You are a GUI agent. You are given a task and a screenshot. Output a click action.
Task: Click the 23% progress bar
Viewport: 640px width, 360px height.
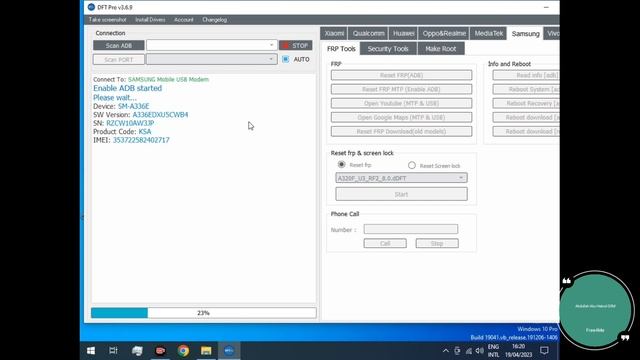point(204,313)
